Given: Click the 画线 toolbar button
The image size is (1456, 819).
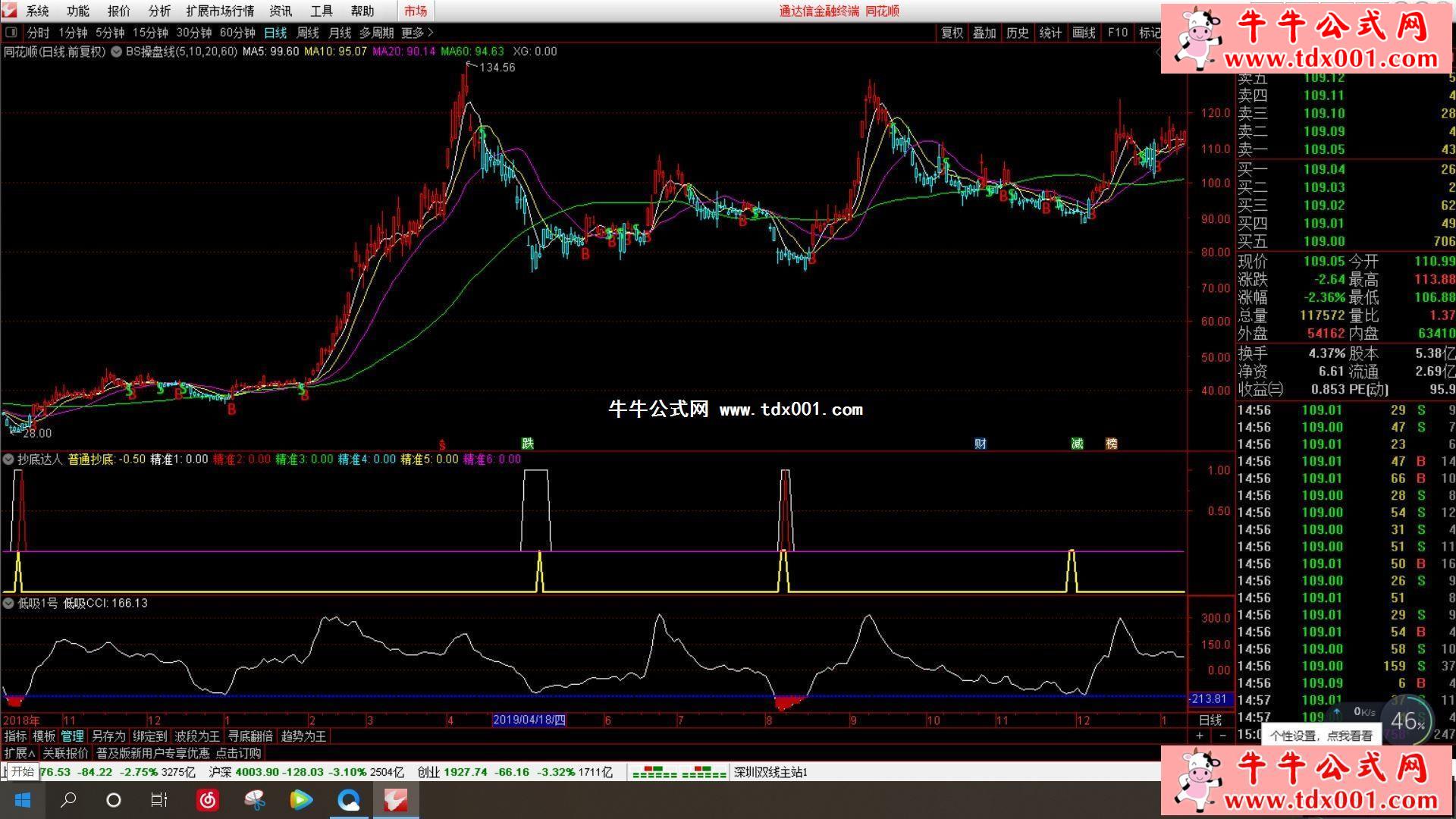Looking at the screenshot, I should tap(1084, 33).
